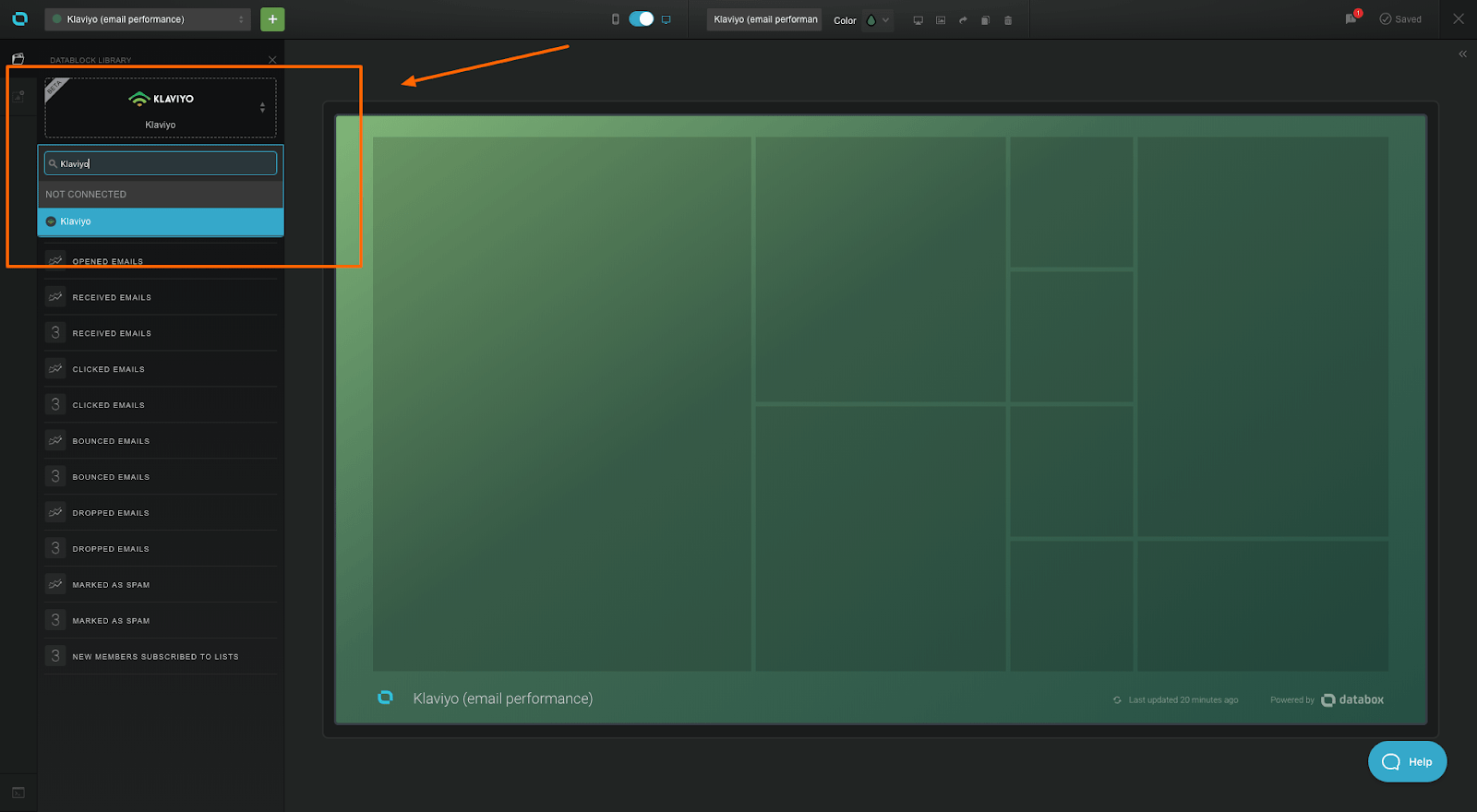
Task: Select the Clicked Emails number datablock
Action: [x=161, y=405]
